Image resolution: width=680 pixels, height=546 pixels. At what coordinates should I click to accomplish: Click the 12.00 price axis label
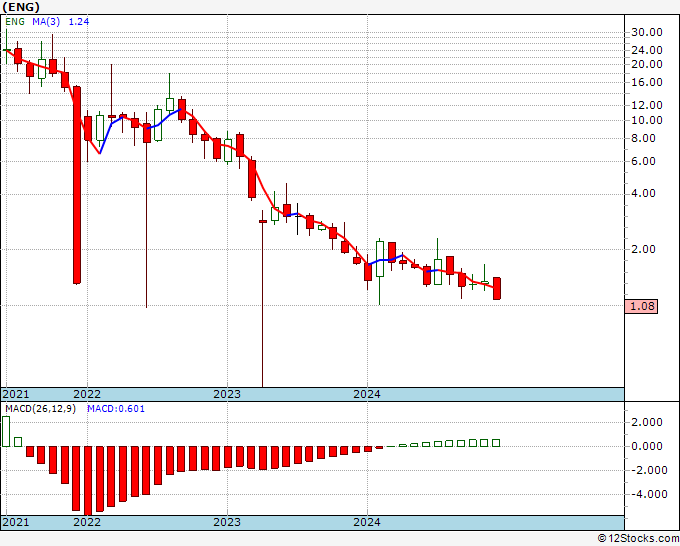click(647, 105)
